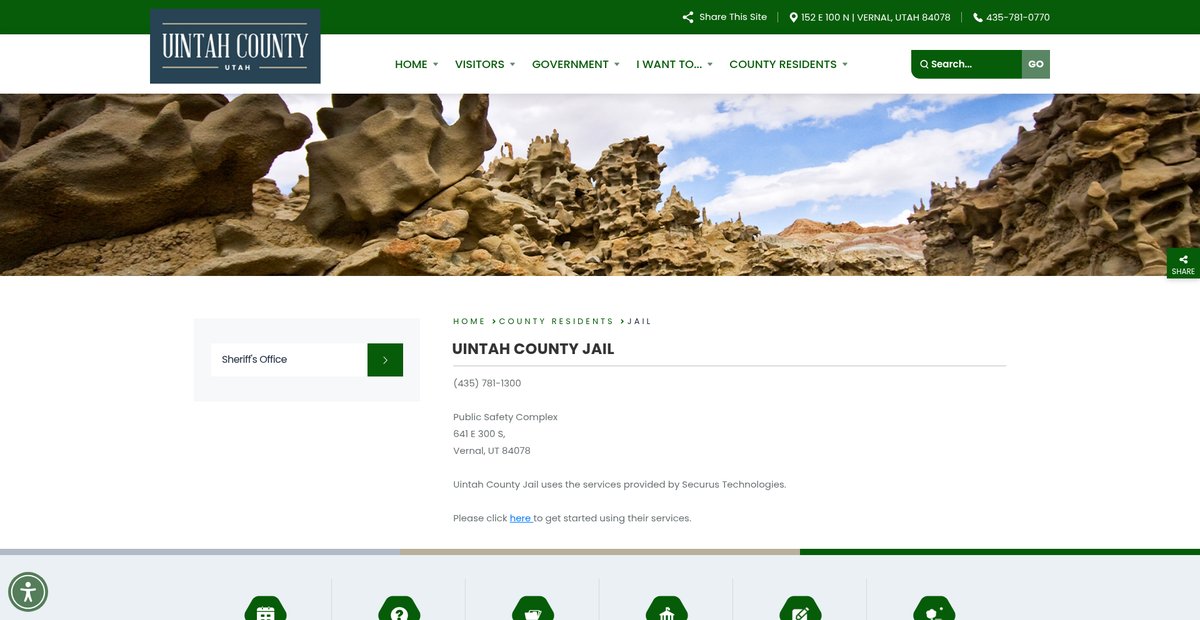
Task: Open the HOME menu
Action: 411,64
